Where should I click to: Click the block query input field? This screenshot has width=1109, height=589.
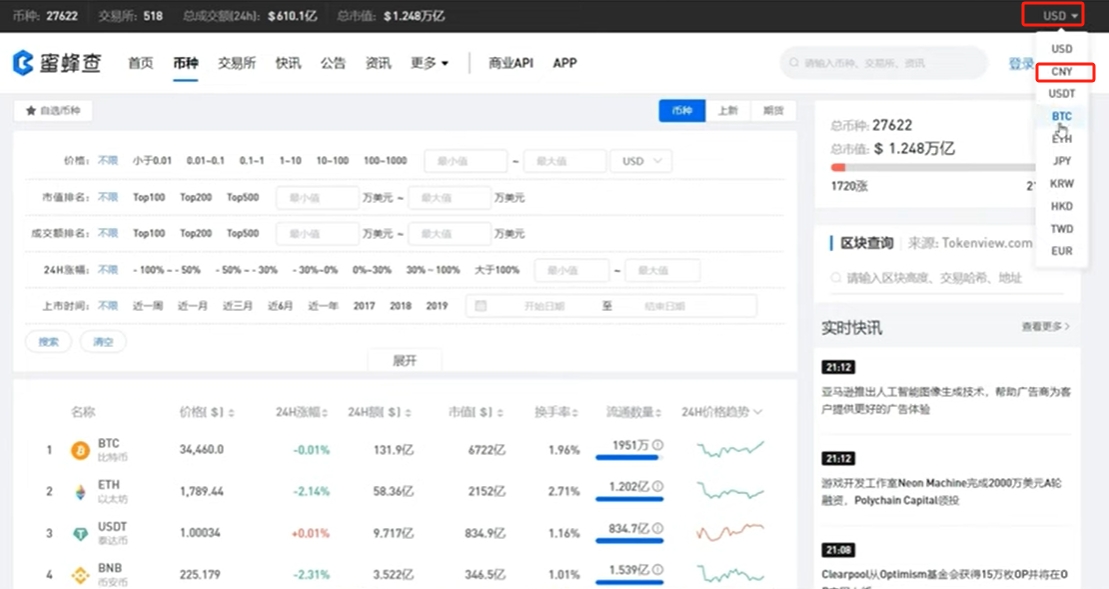946,278
